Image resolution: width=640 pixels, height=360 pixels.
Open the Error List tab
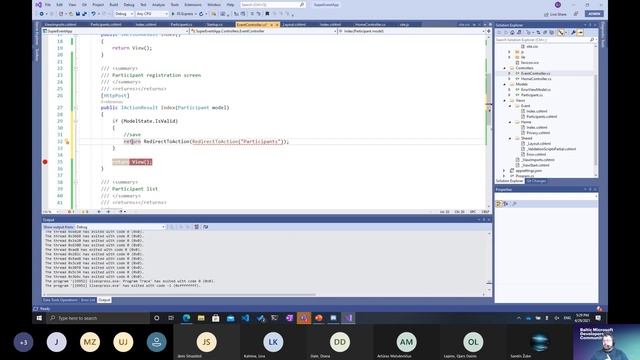tap(88, 300)
